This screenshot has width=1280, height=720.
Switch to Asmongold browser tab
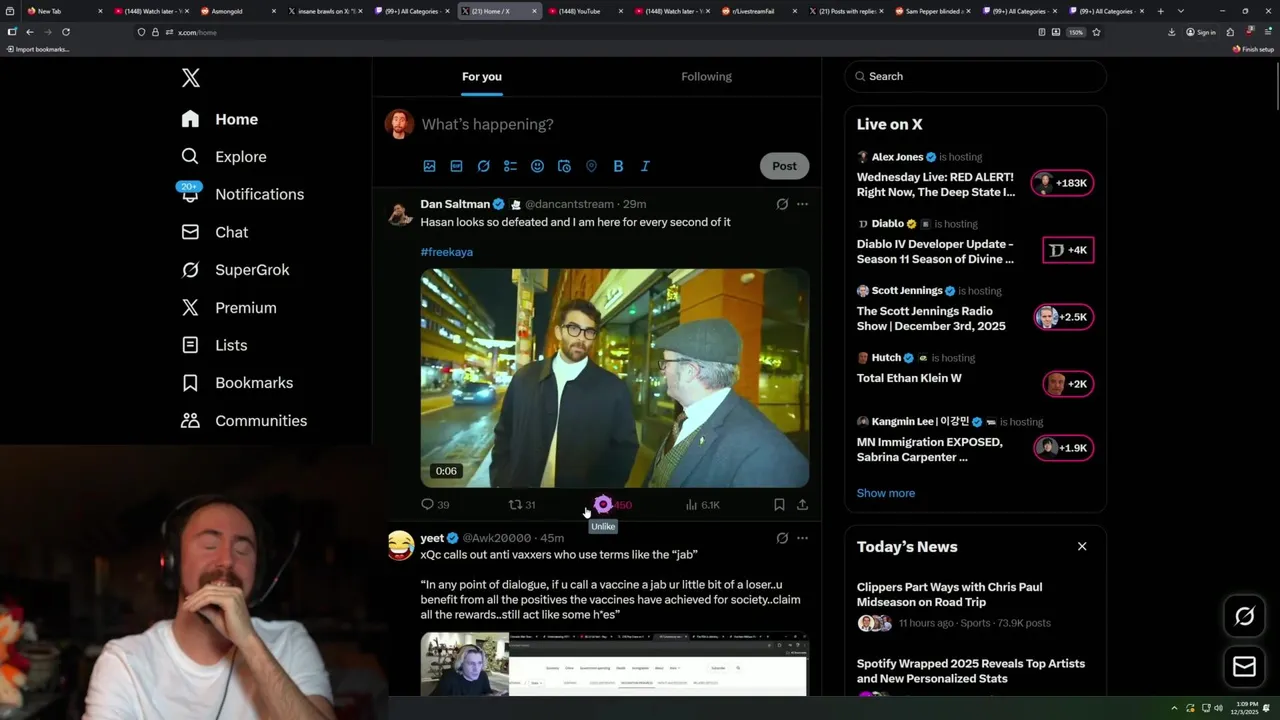click(x=236, y=11)
